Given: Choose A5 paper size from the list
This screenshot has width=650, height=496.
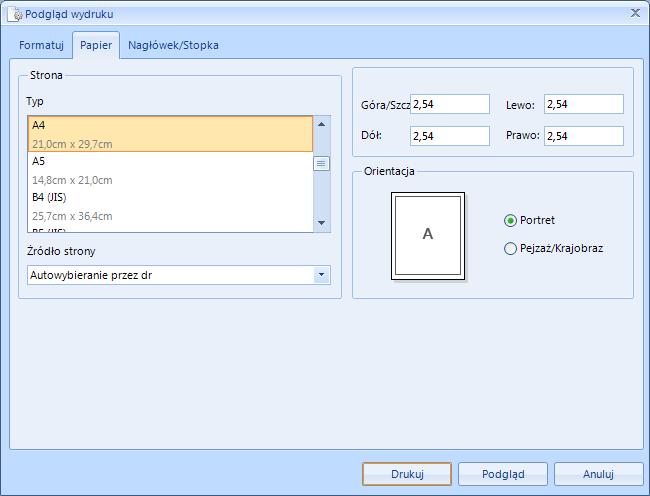Looking at the screenshot, I should point(170,170).
